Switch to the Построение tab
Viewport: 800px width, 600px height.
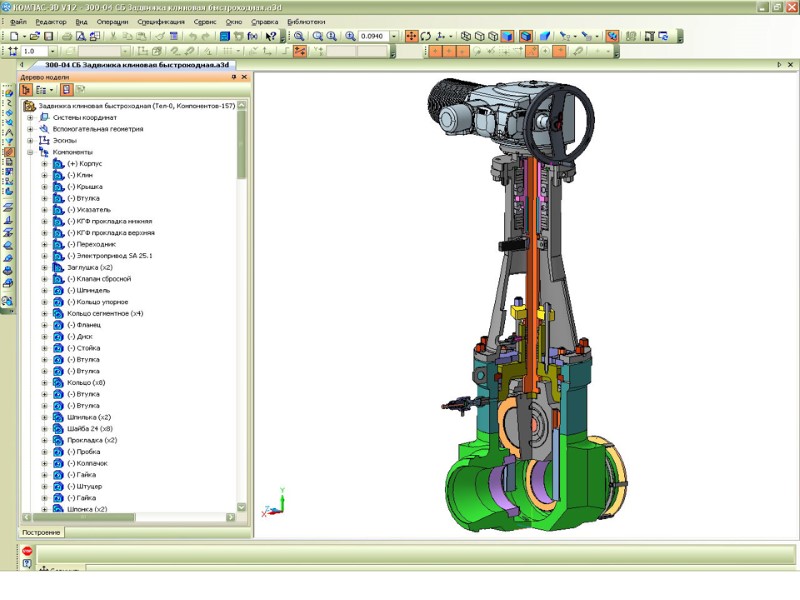(41, 533)
